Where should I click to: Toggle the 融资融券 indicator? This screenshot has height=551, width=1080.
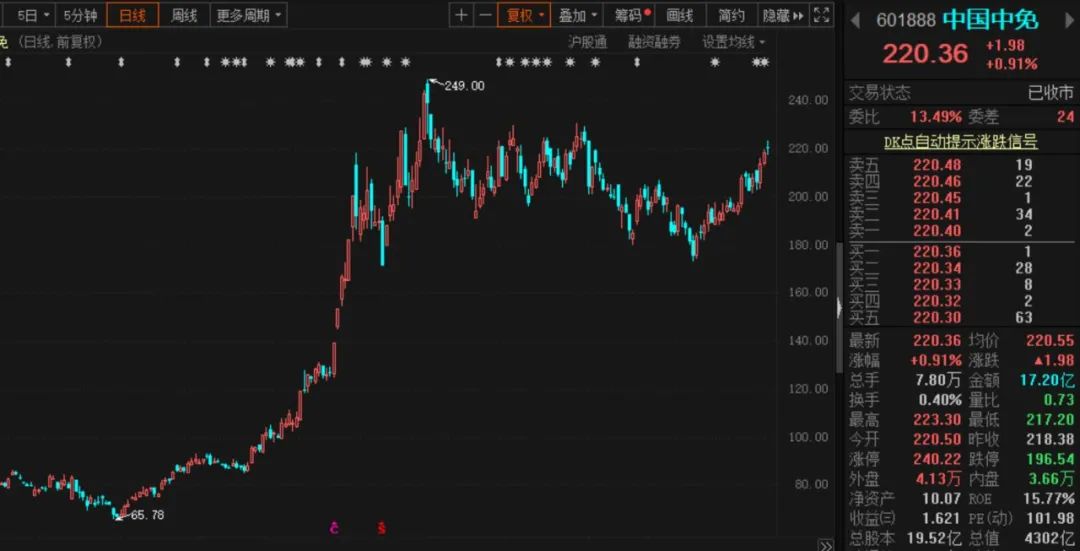point(654,42)
